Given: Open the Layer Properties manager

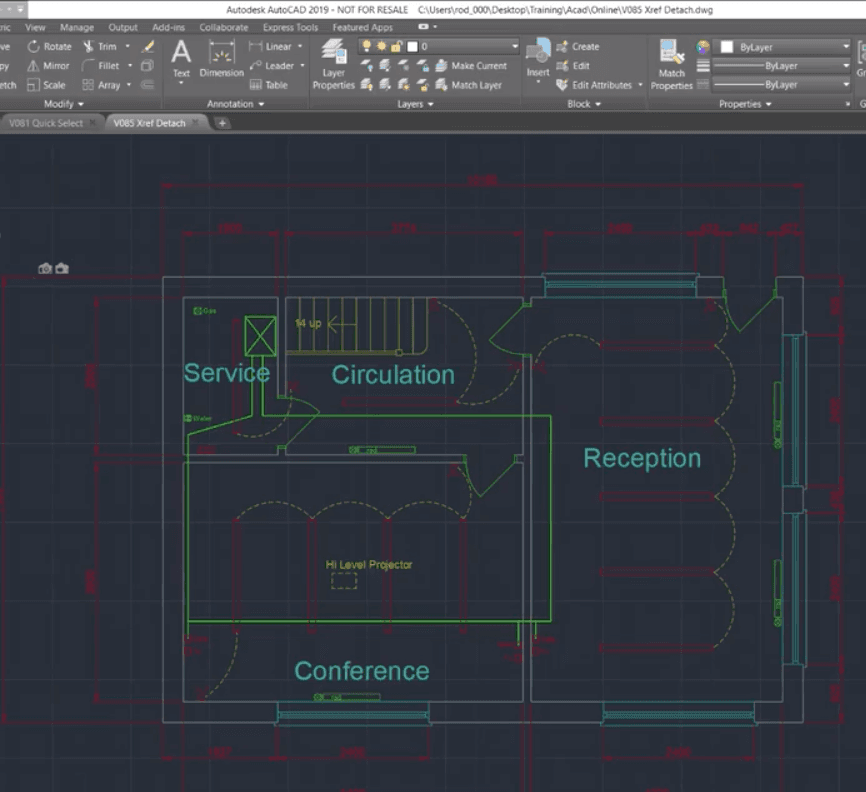Looking at the screenshot, I should [334, 64].
